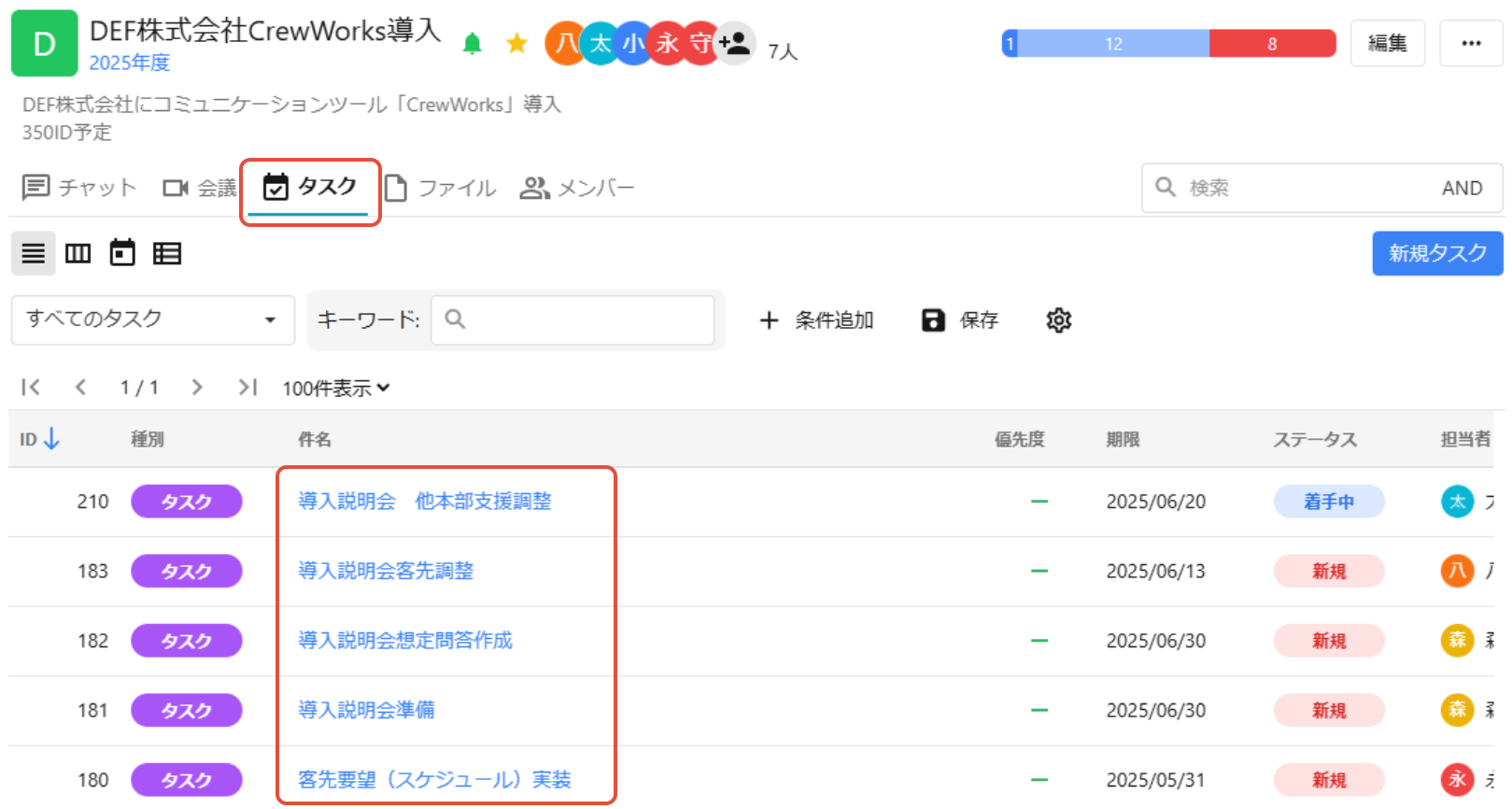
Task: Click the blue 小 member avatar in the header
Action: coord(633,43)
